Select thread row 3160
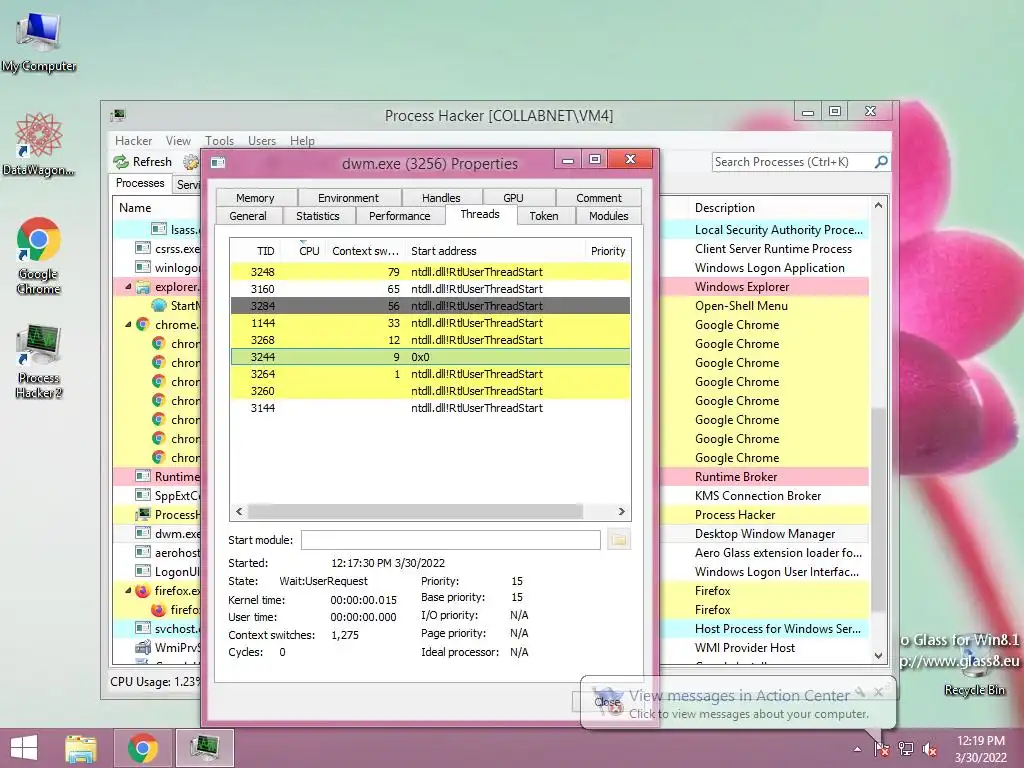 [430, 289]
